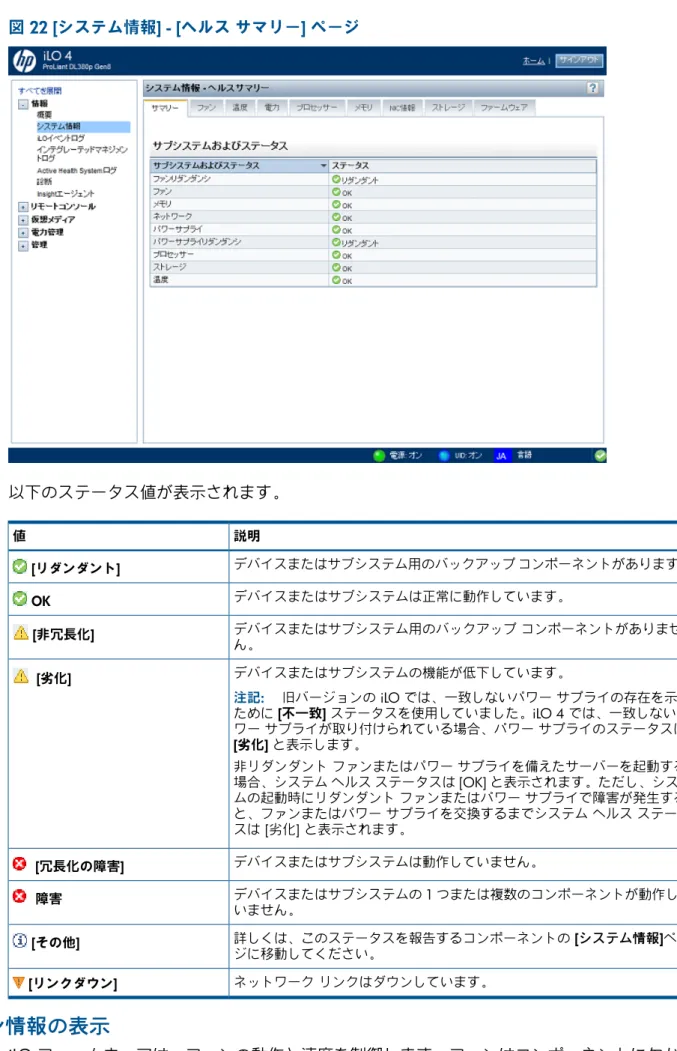Click the OK status icon for メモリ

336,205
